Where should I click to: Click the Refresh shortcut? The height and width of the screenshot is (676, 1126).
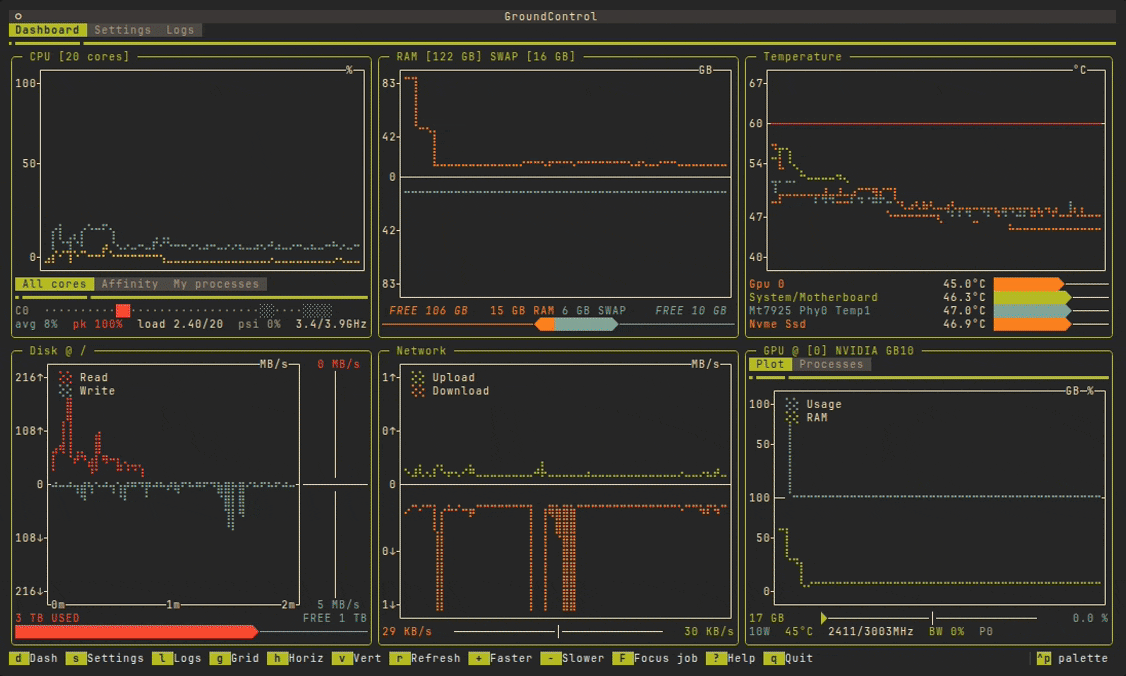pos(424,658)
